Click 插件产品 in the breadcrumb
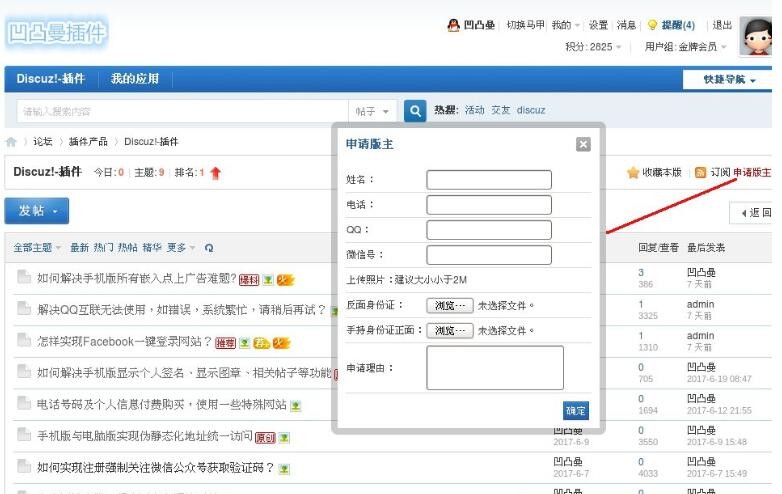Image resolution: width=782 pixels, height=494 pixels. click(88, 142)
